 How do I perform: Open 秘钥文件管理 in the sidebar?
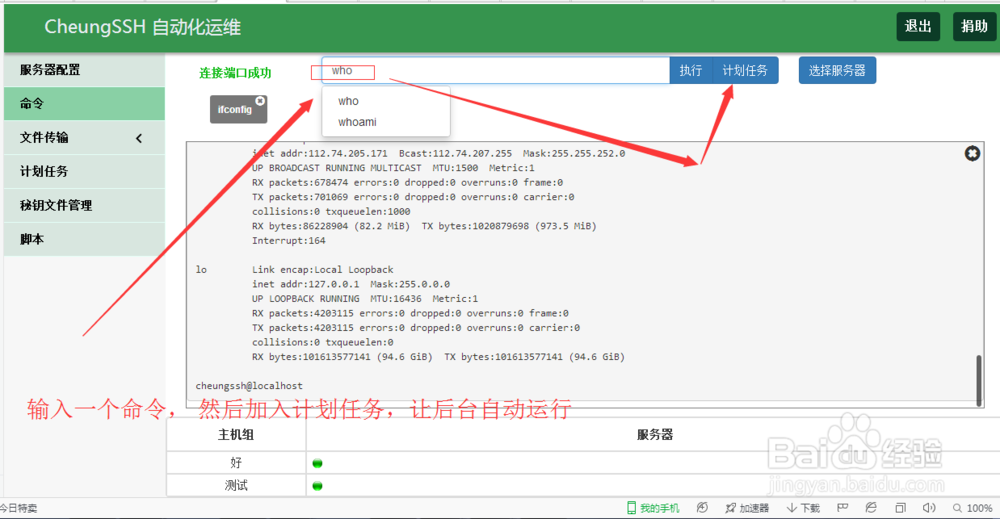point(84,205)
